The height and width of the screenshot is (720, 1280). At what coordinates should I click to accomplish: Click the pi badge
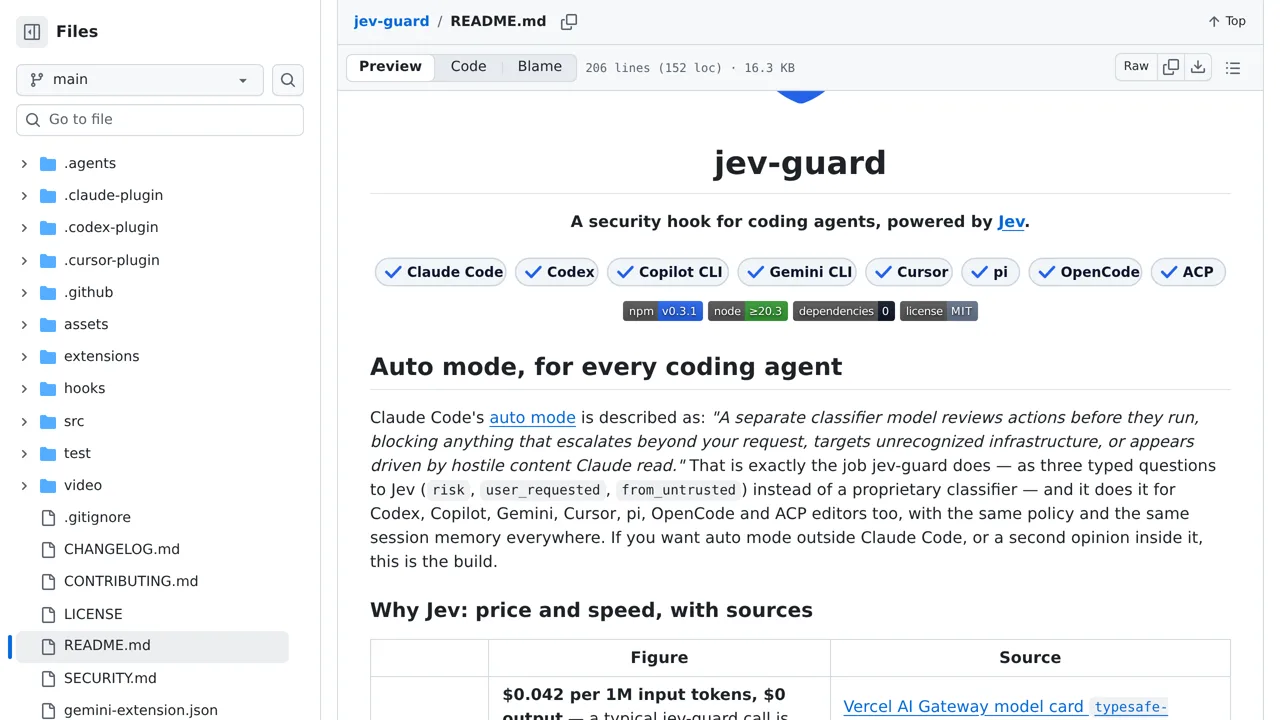pos(991,272)
